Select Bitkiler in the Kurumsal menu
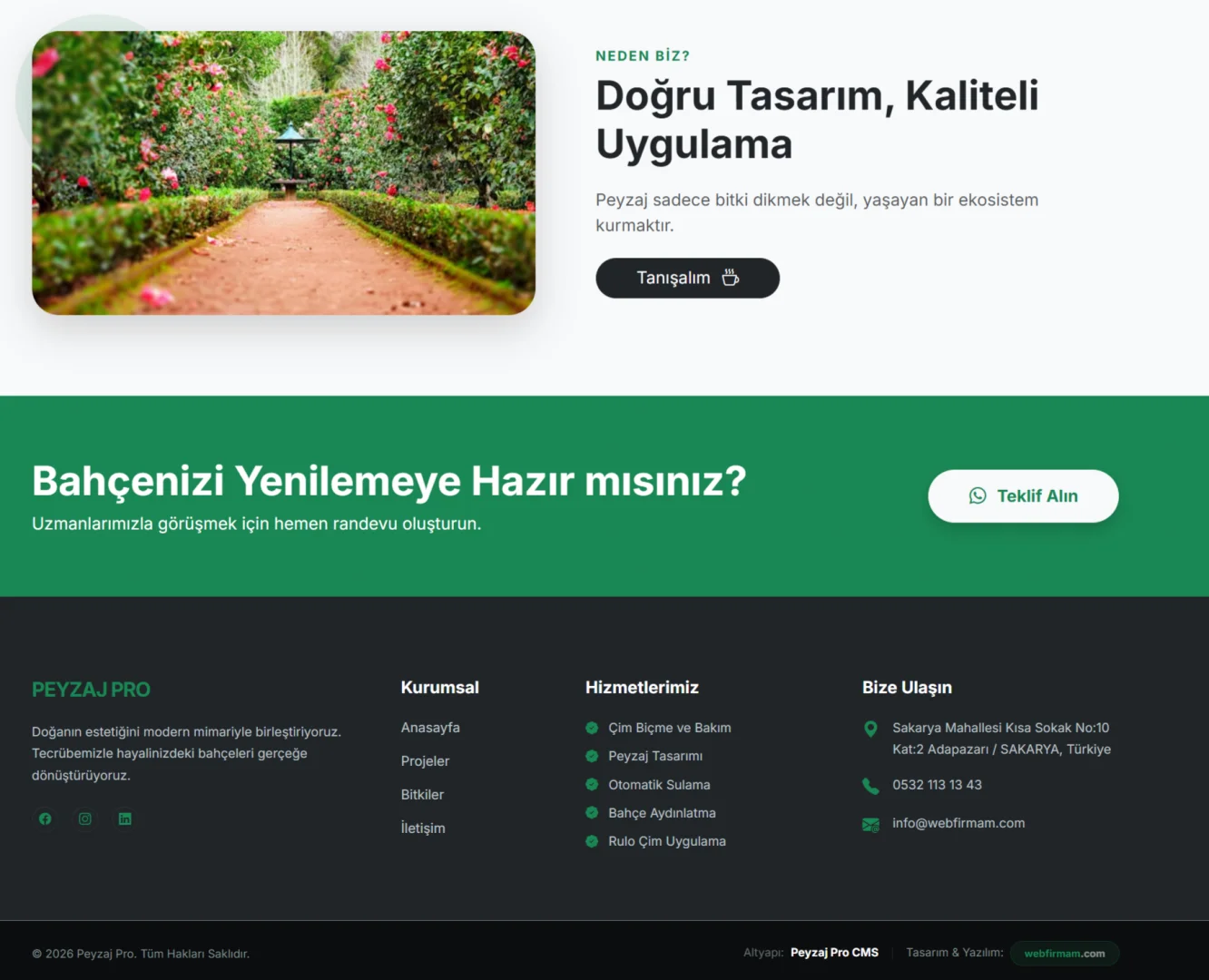This screenshot has height=980, width=1209. point(422,795)
